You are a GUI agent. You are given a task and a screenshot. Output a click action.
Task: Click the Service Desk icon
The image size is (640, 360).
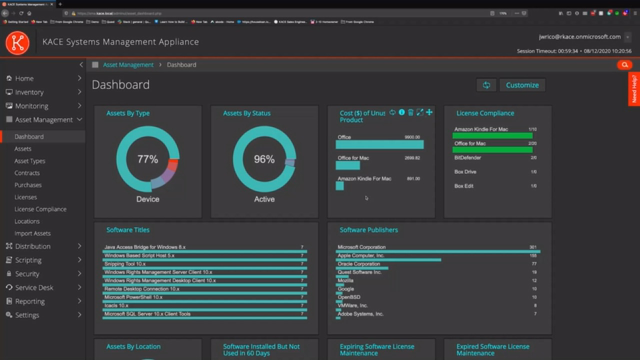(x=9, y=287)
